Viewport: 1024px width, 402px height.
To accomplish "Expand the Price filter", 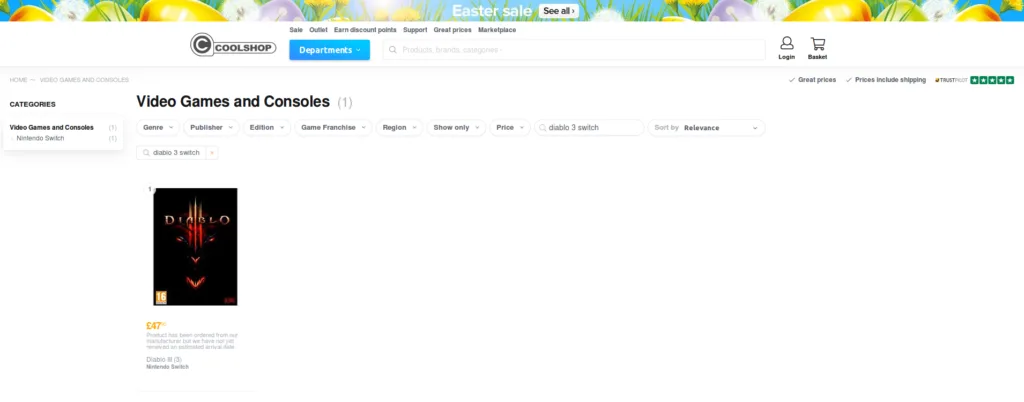I will (x=509, y=128).
